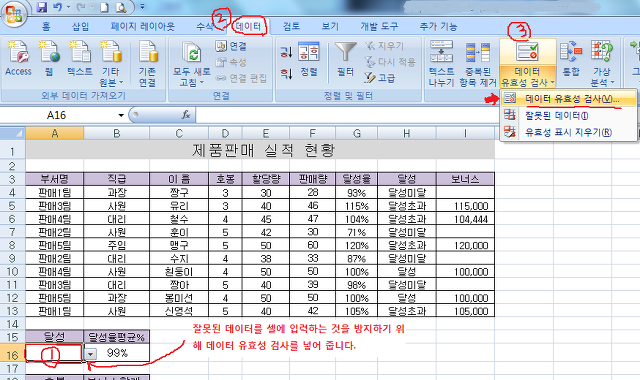Sort ascending with the top sort icon
The width and height of the screenshot is (640, 380).
pyautogui.click(x=286, y=52)
